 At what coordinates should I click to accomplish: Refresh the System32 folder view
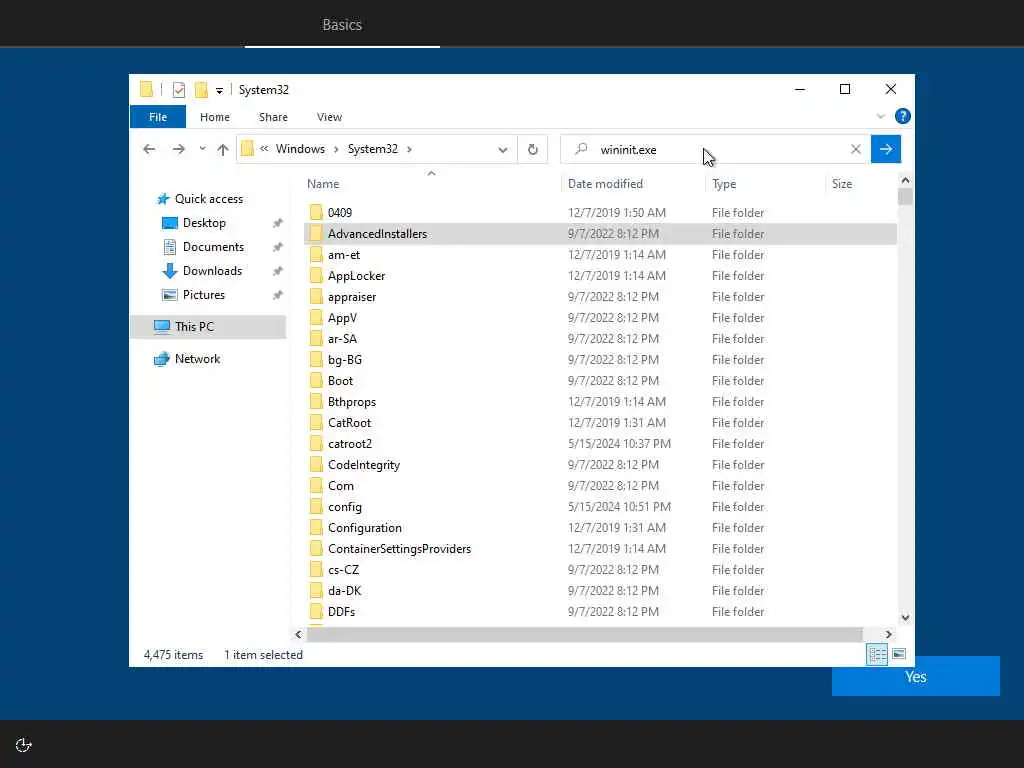coord(533,150)
